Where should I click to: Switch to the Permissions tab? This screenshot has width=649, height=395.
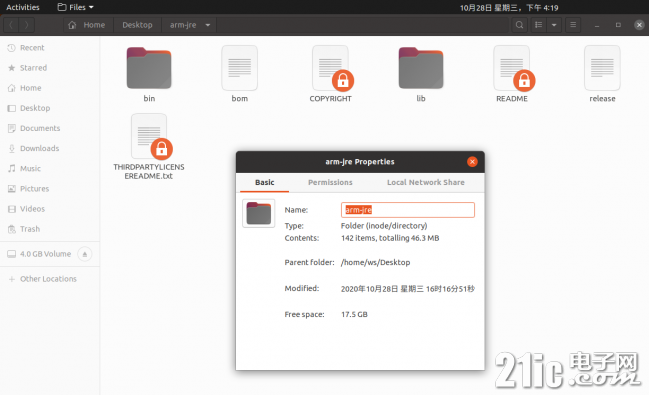pyautogui.click(x=330, y=182)
